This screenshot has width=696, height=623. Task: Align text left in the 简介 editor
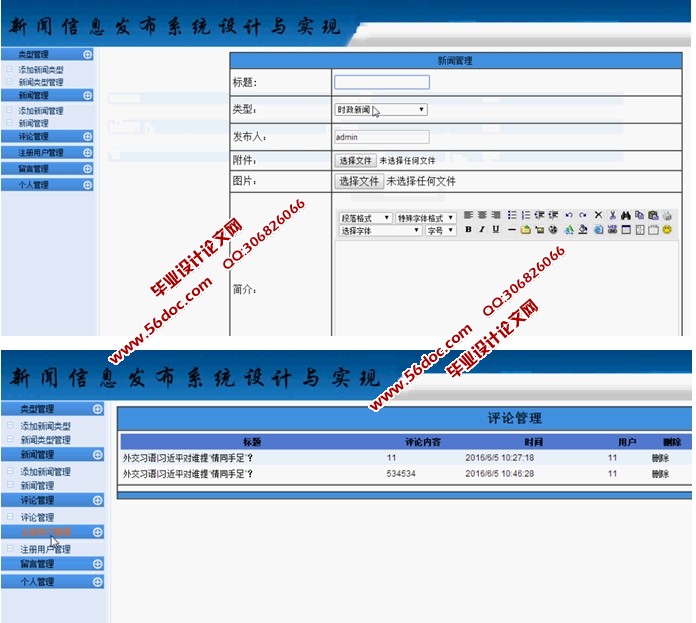468,215
